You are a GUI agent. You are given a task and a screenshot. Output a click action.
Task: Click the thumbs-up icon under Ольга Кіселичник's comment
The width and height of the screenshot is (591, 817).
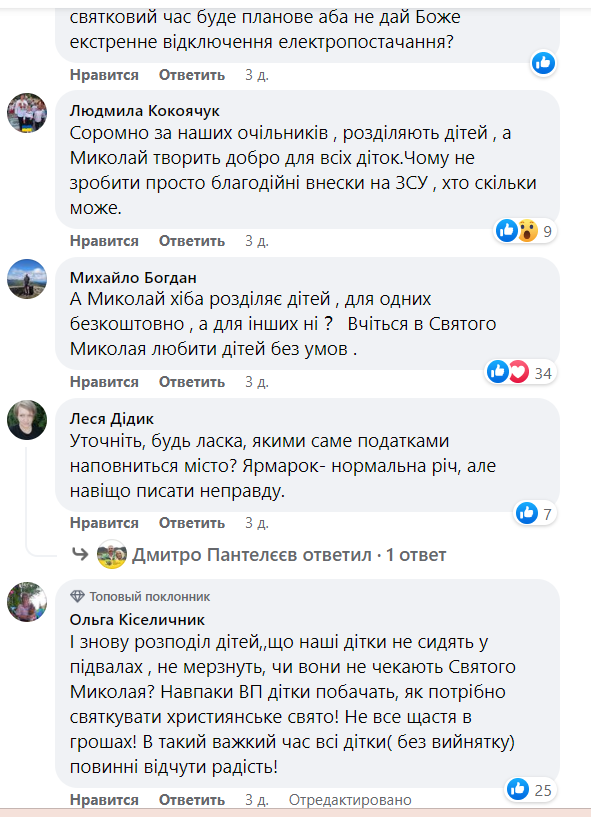tap(518, 789)
